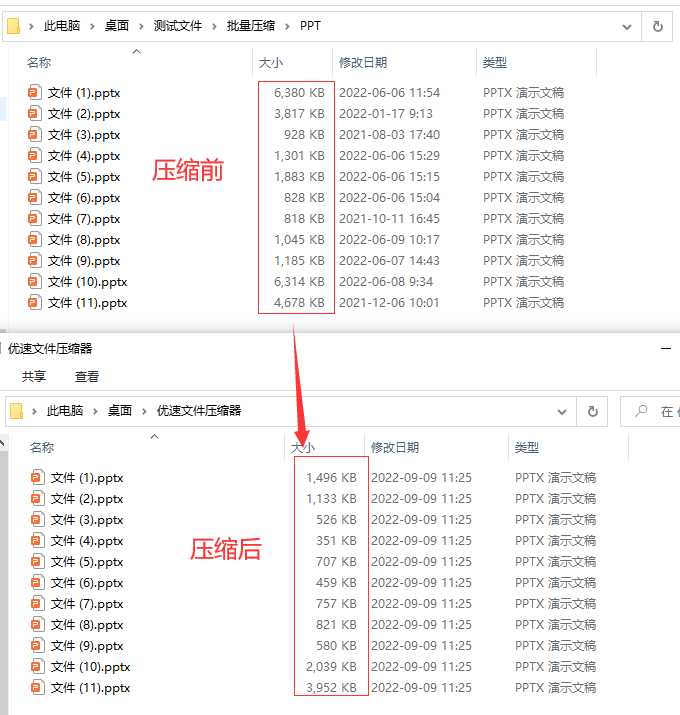Sort by 大小 column in PPT window
The height and width of the screenshot is (715, 680).
pyautogui.click(x=271, y=62)
